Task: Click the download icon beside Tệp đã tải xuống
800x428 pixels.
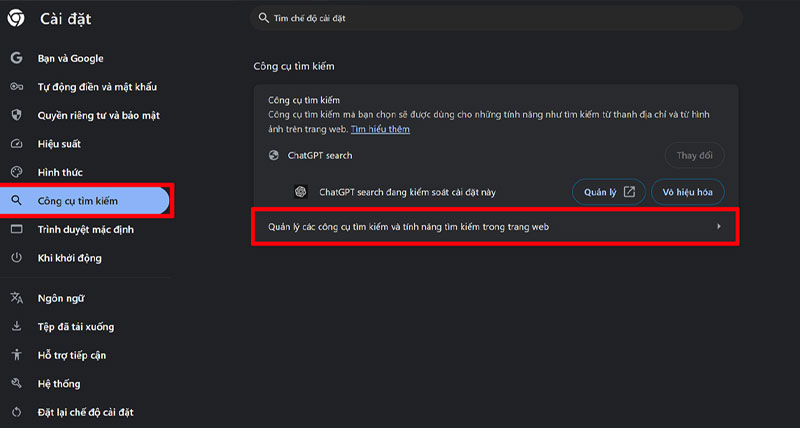Action: pyautogui.click(x=16, y=326)
